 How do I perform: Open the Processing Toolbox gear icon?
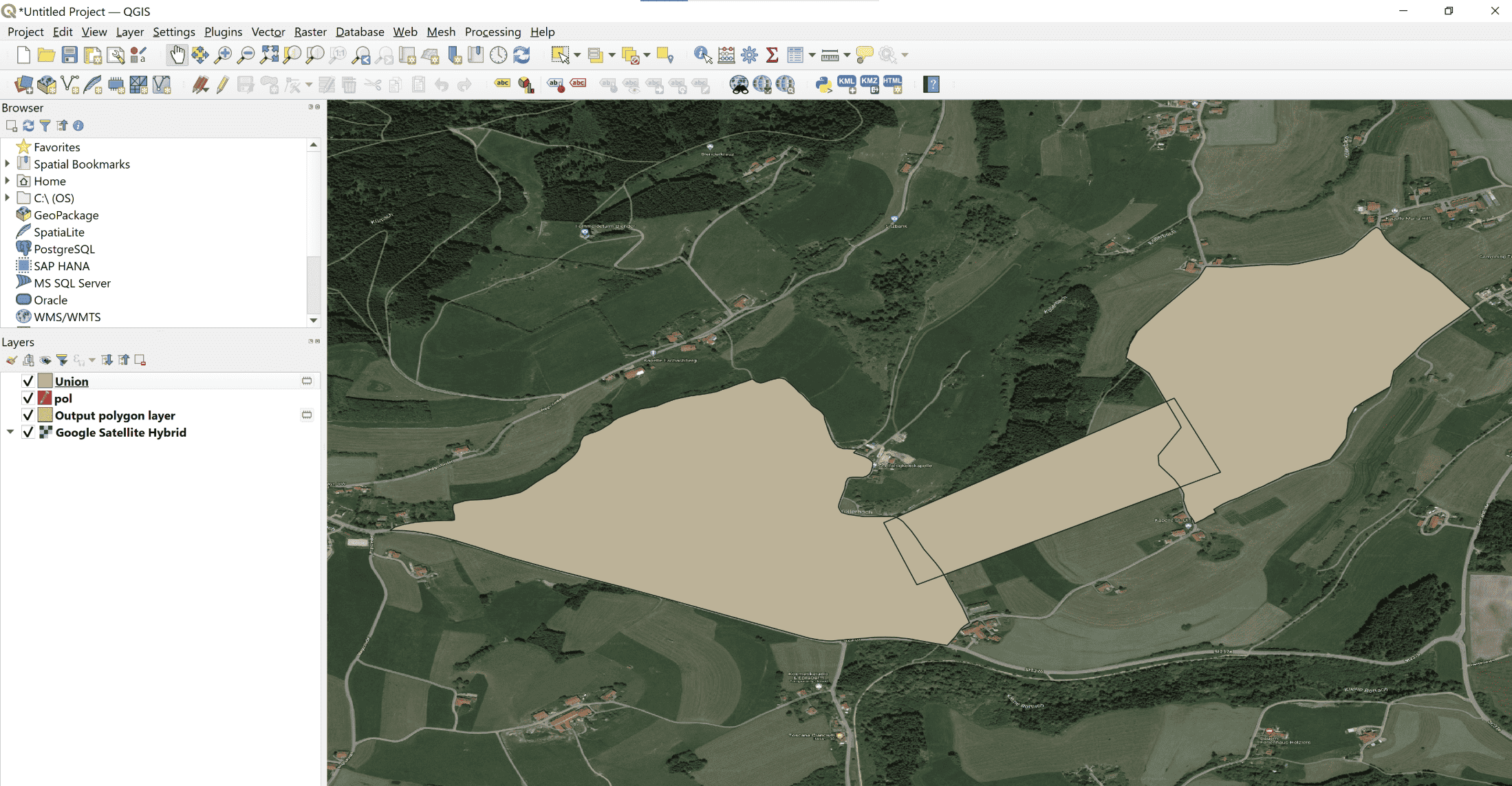[x=749, y=55]
